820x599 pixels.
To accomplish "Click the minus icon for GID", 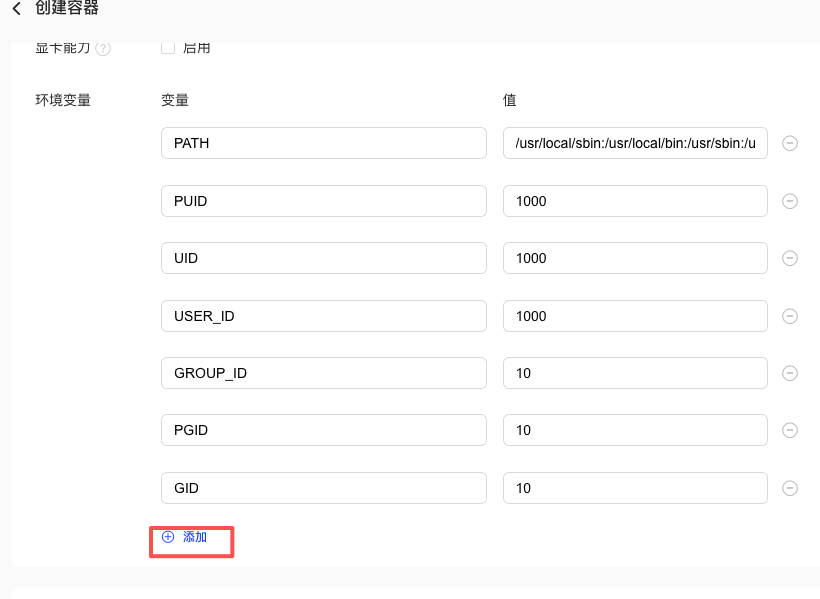I will [x=789, y=488].
